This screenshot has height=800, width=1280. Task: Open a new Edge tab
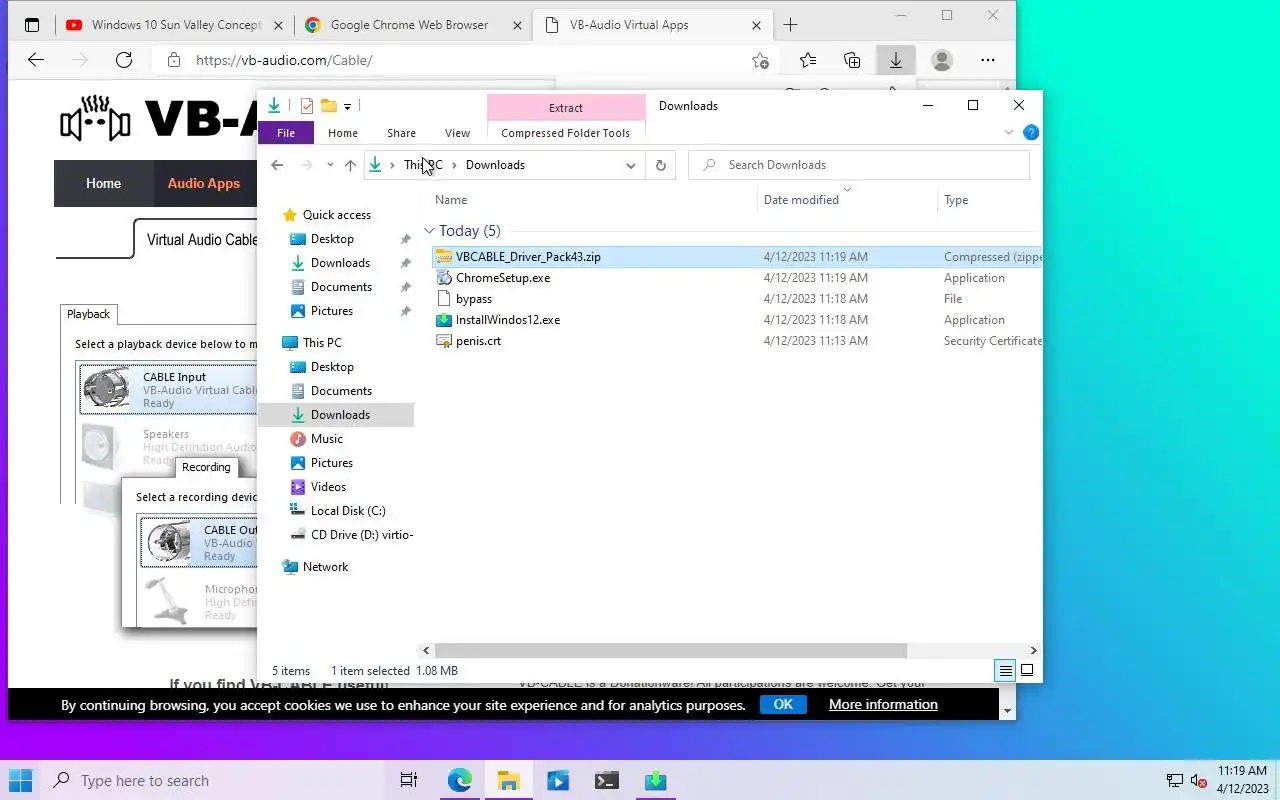[x=790, y=25]
